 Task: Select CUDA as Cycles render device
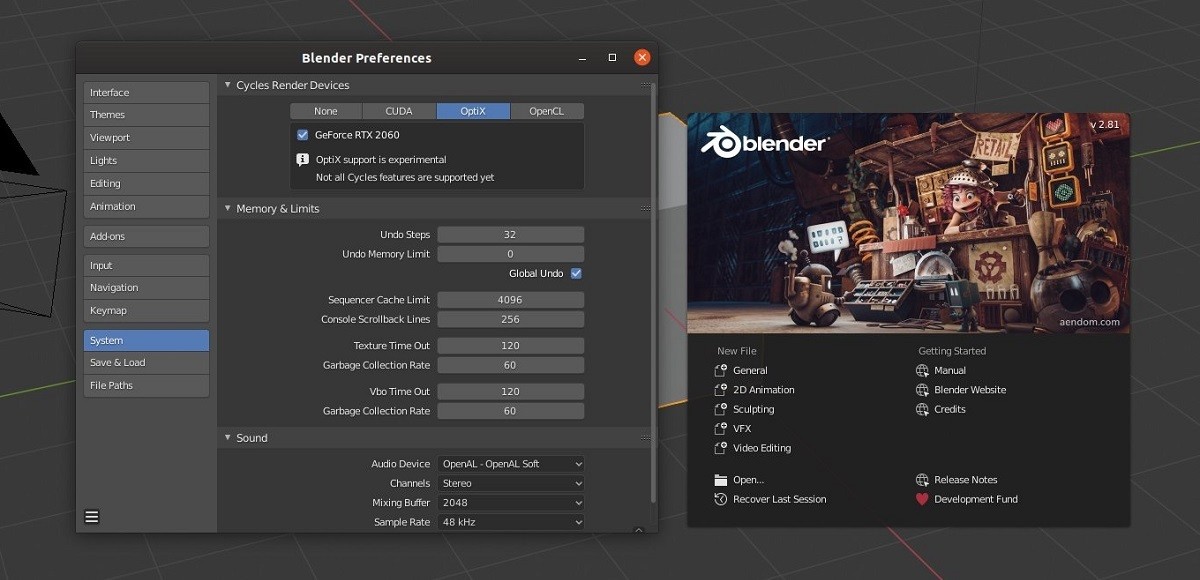tap(400, 111)
